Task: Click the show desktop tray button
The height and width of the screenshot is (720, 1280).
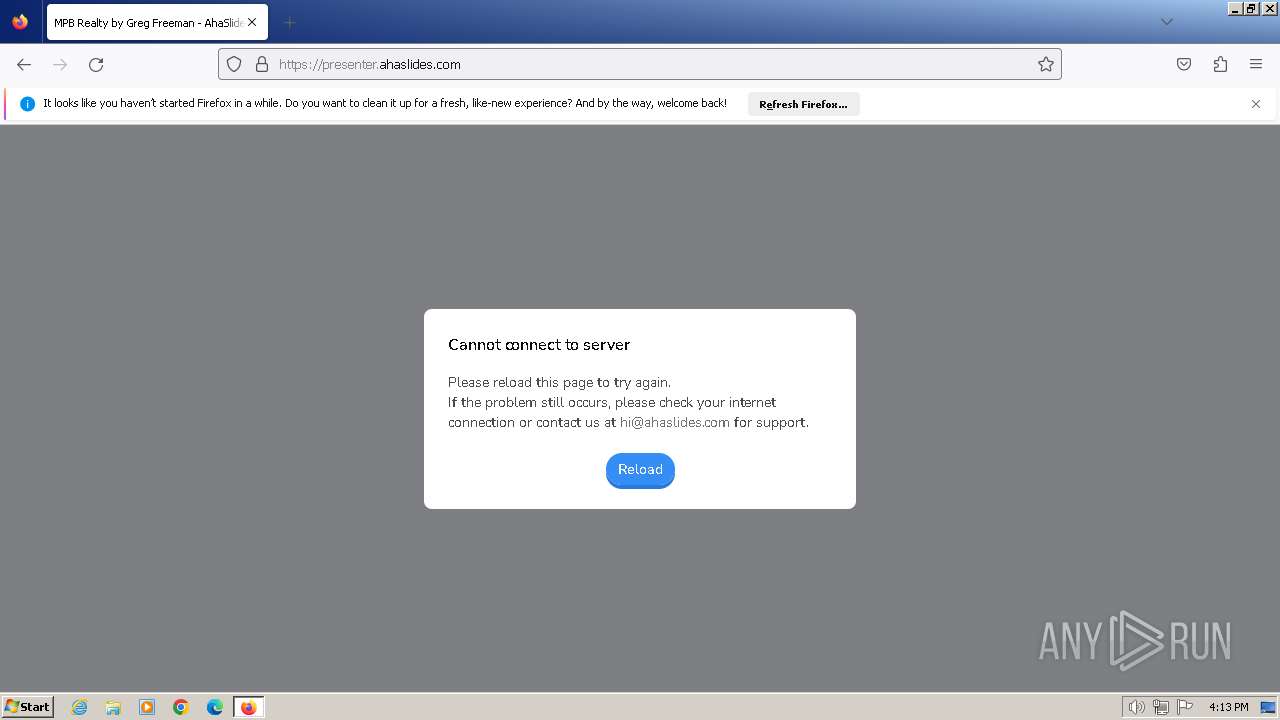Action: pyautogui.click(x=1268, y=707)
